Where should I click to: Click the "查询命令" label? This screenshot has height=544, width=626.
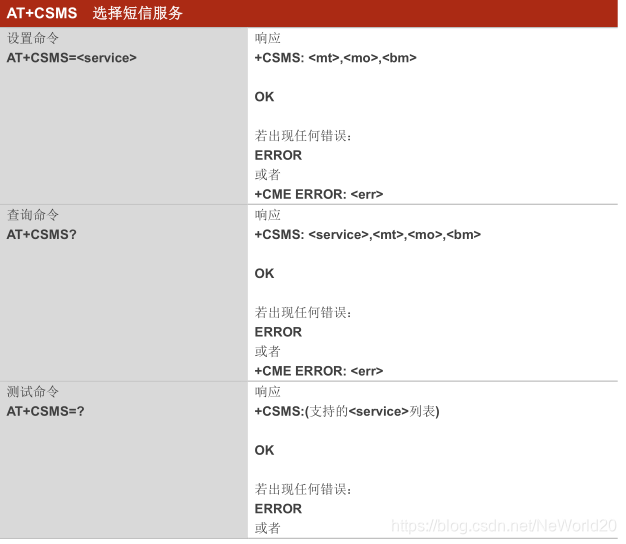(x=33, y=215)
